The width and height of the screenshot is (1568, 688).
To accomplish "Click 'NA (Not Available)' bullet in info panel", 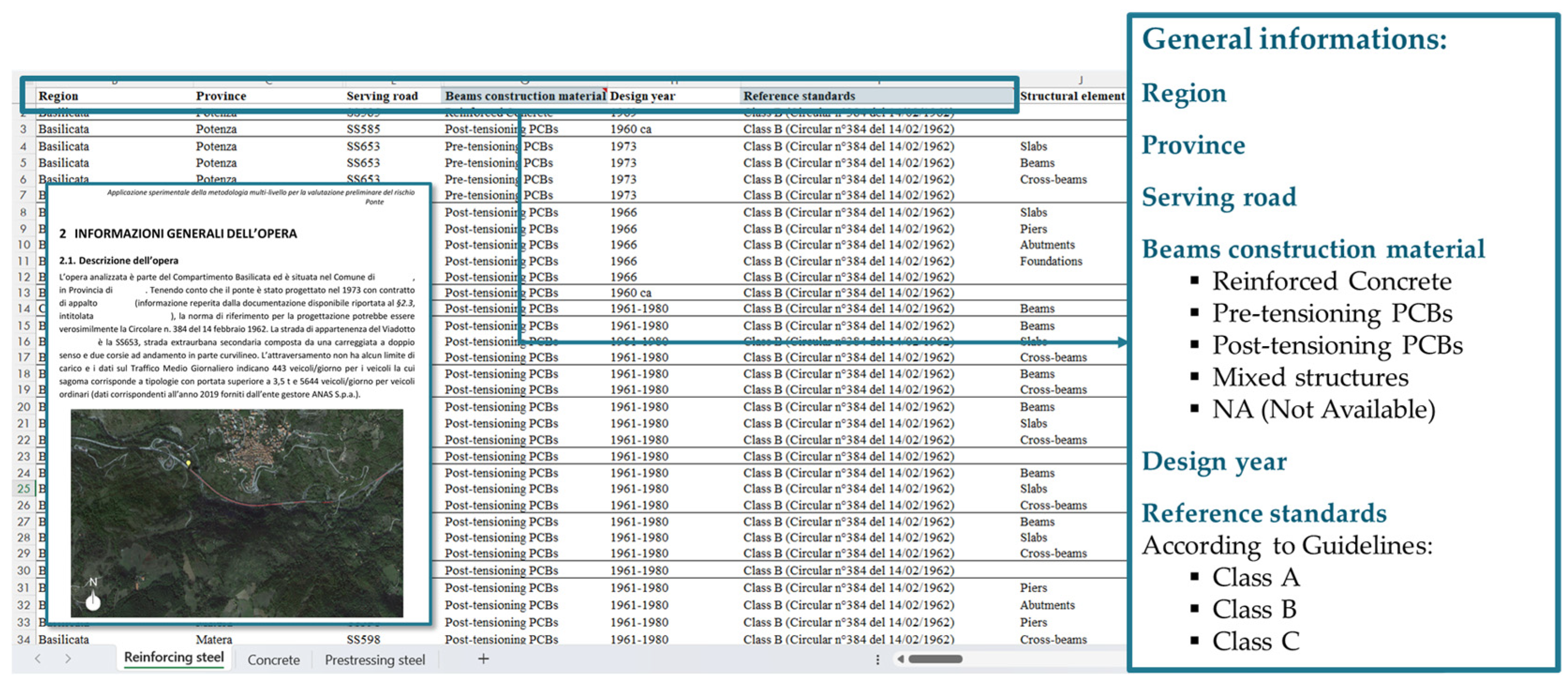I will [1324, 409].
